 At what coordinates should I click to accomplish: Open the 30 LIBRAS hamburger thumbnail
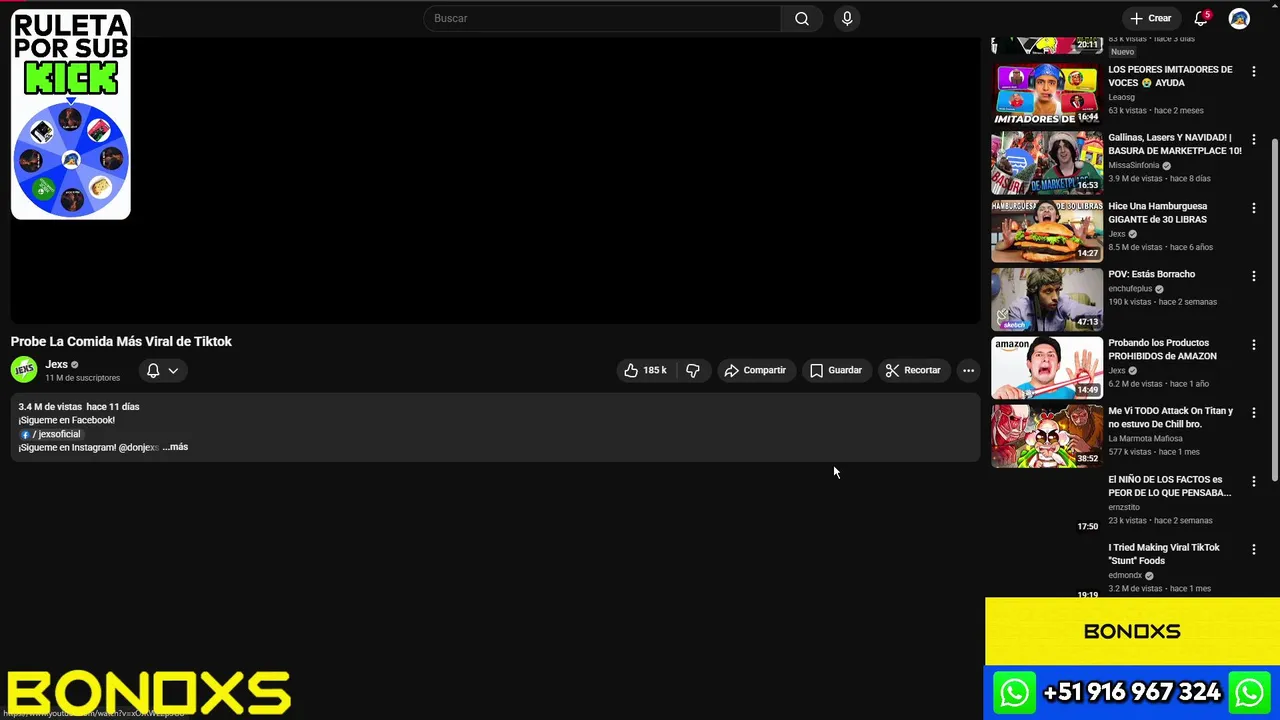[1046, 231]
